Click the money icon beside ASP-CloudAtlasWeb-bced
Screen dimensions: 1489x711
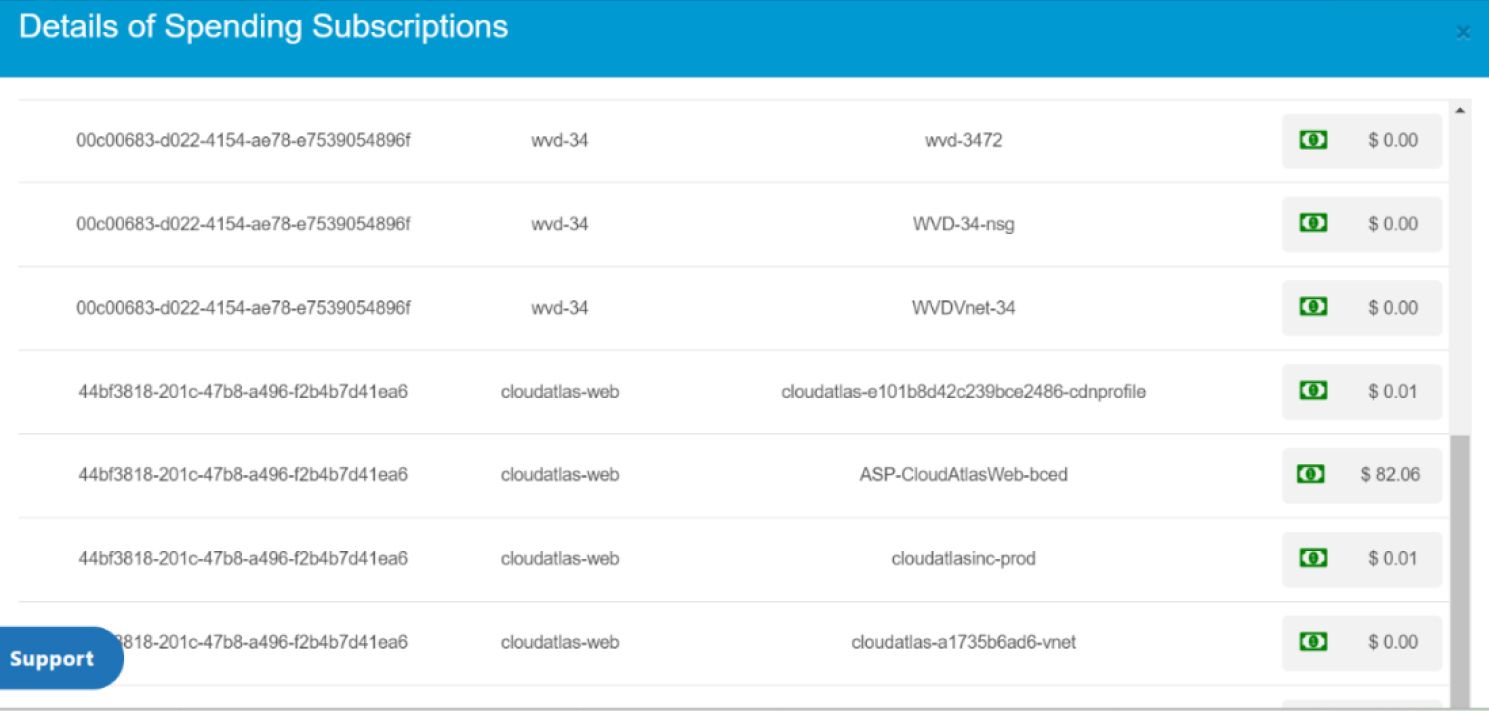click(1310, 475)
